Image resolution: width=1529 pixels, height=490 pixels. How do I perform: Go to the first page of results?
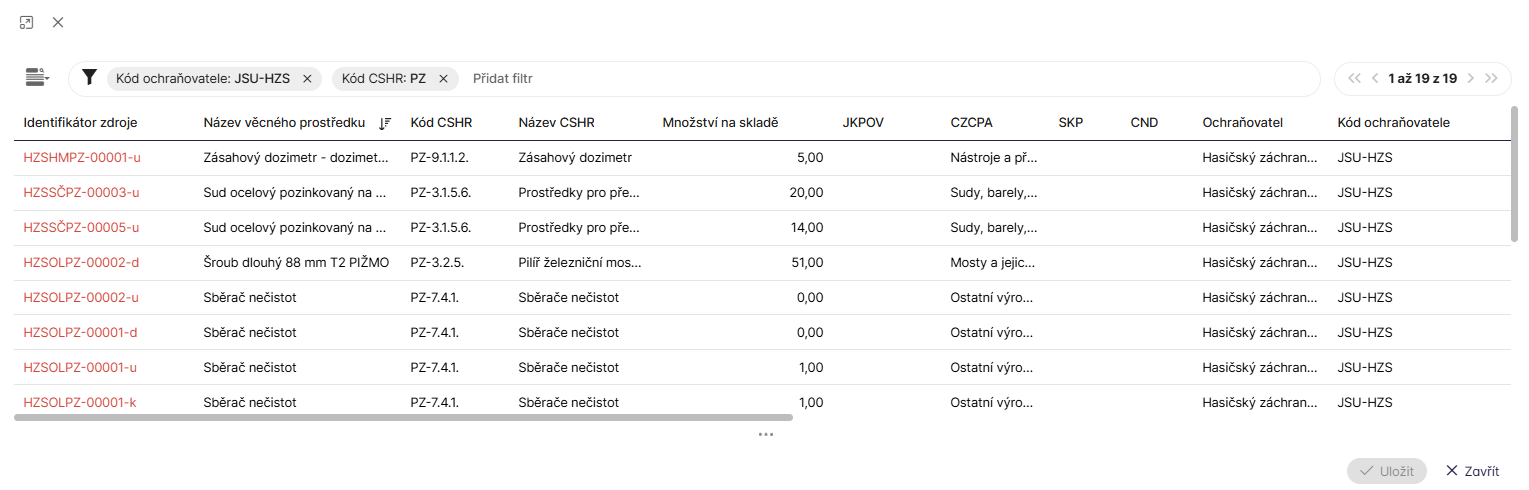tap(1355, 78)
